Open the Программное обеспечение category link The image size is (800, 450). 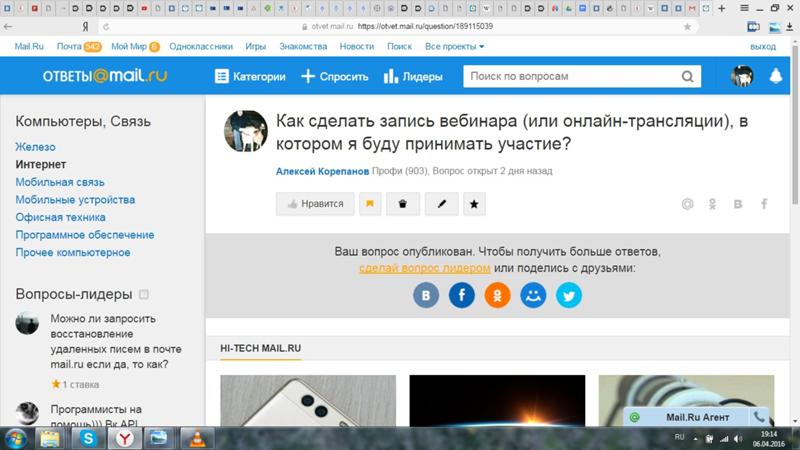(85, 235)
